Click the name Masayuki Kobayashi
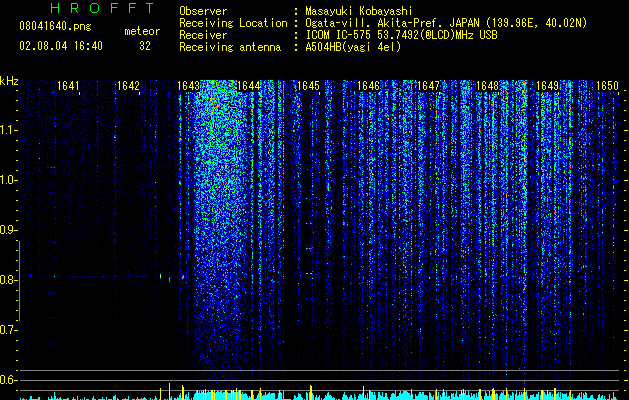Image resolution: width=629 pixels, height=400 pixels. click(359, 11)
